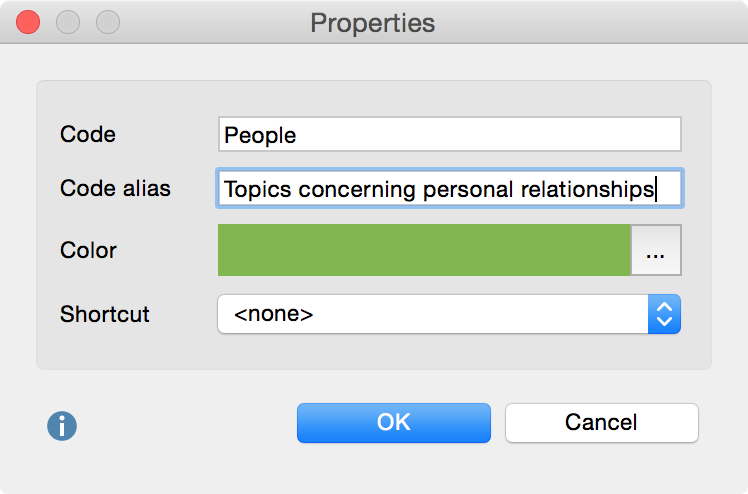Click the Properties window title
748x494 pixels.
[373, 22]
